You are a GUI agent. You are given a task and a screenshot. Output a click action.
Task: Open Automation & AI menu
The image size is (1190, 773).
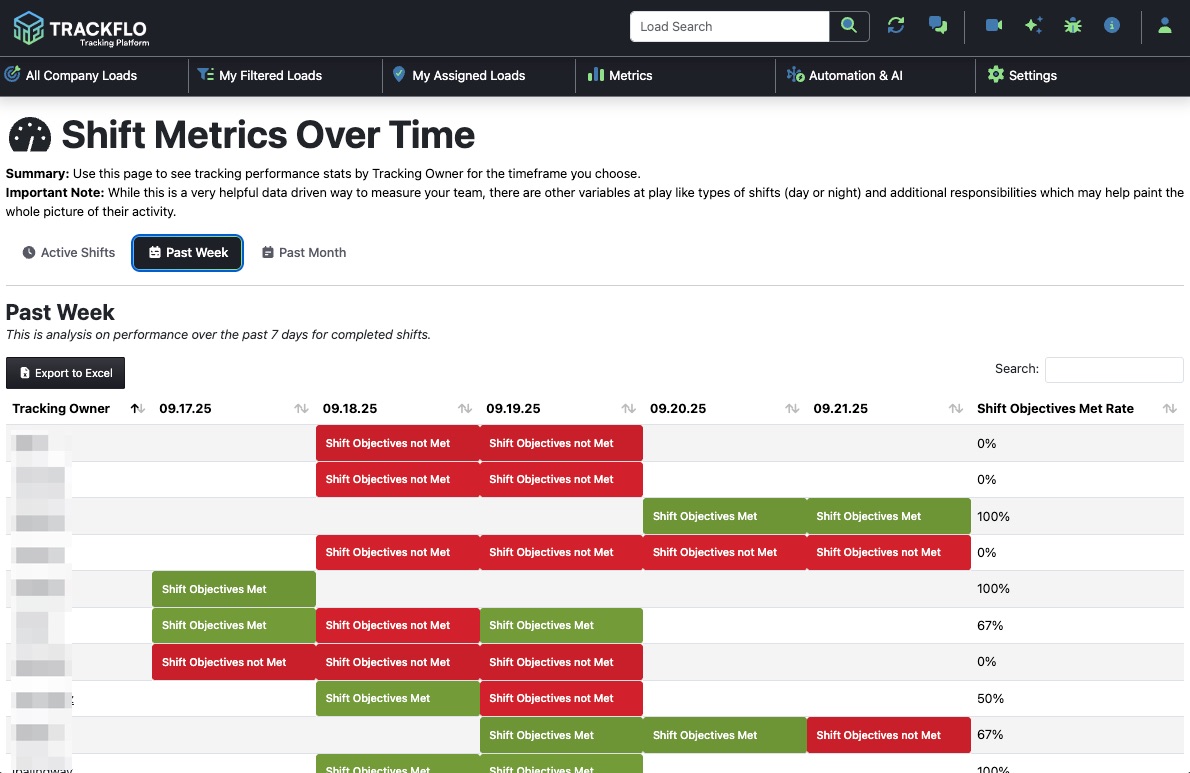tap(844, 75)
